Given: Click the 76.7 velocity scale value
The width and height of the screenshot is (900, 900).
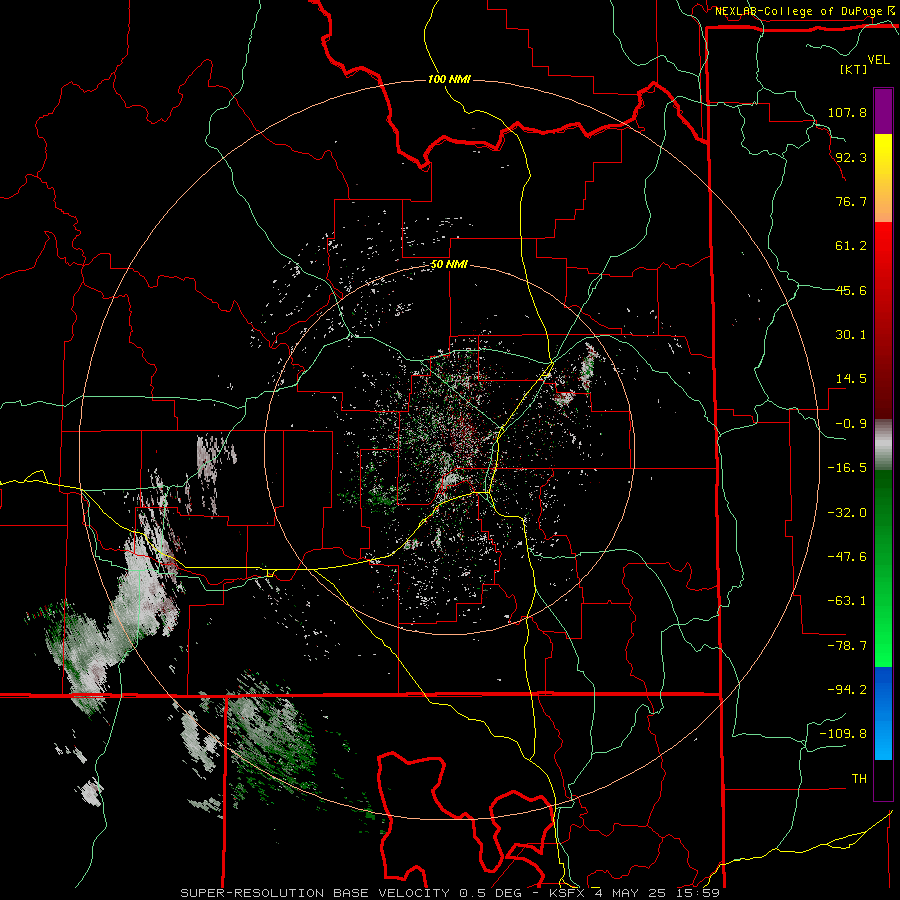Looking at the screenshot, I should coord(851,201).
